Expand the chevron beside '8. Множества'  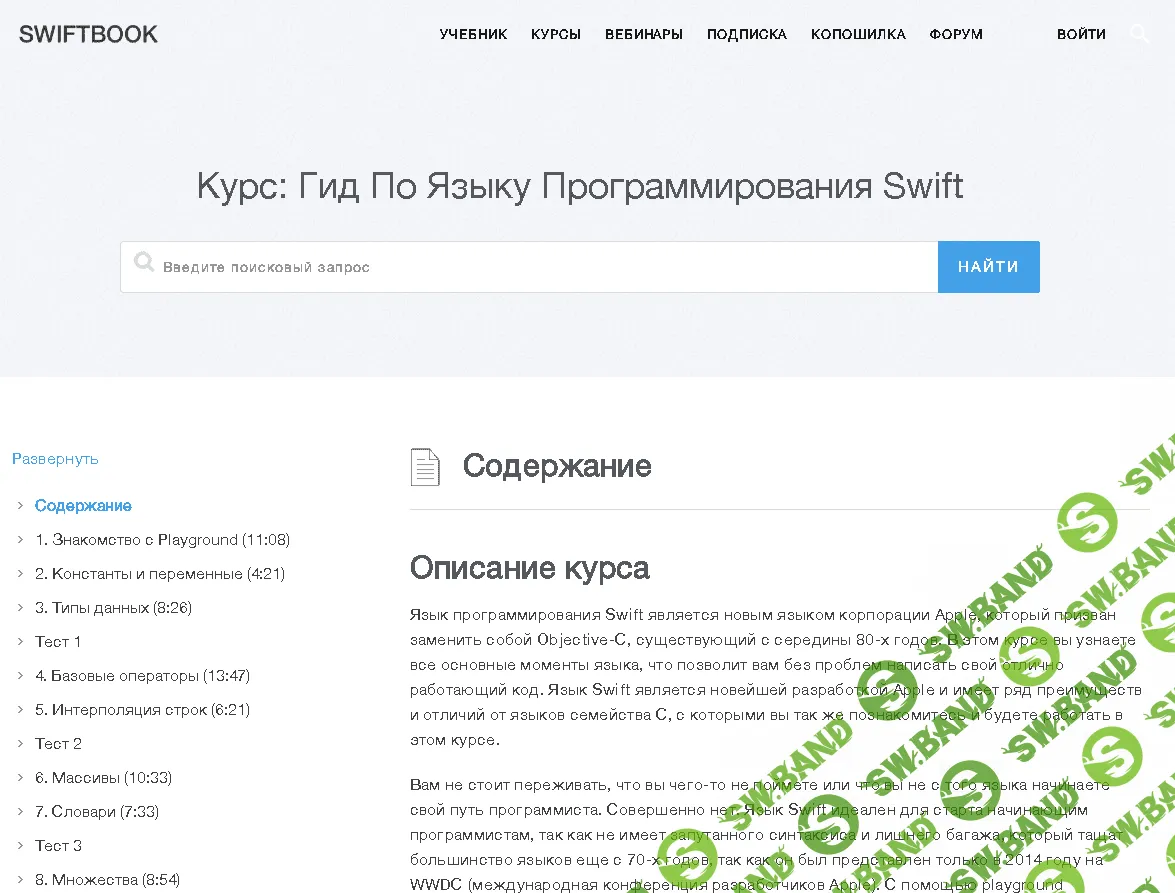[x=19, y=879]
